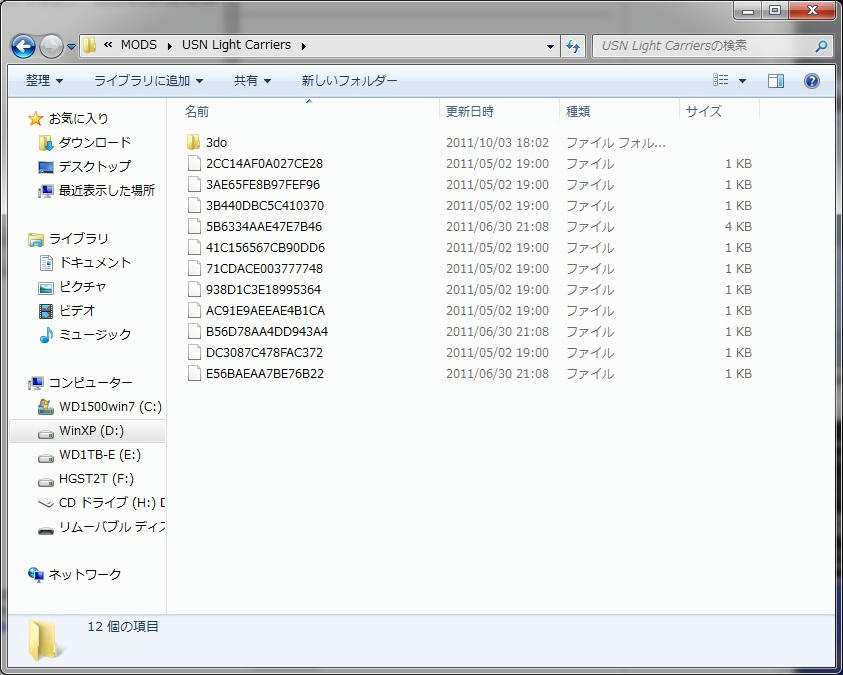Toggle the preview pane icon
The image size is (843, 675).
[775, 81]
